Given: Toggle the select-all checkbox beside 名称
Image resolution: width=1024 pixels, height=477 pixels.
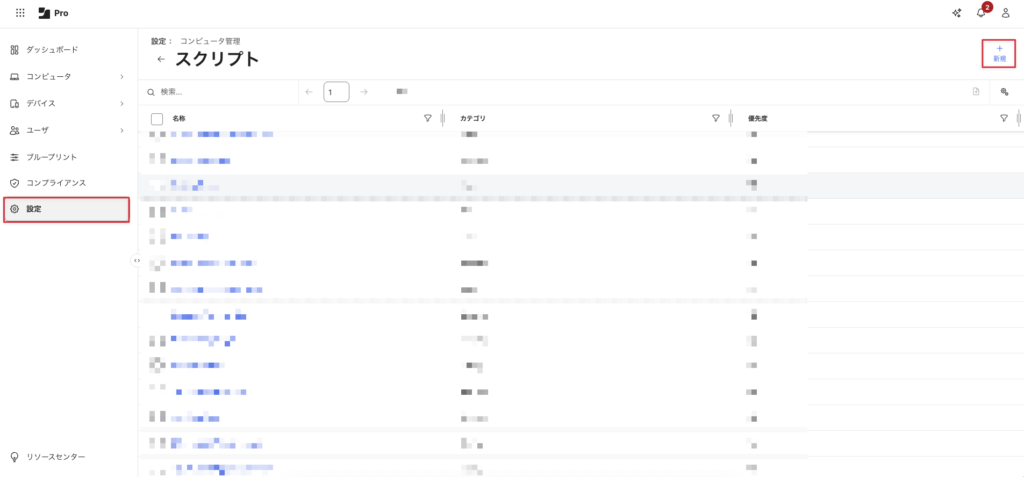Looking at the screenshot, I should click(x=157, y=119).
